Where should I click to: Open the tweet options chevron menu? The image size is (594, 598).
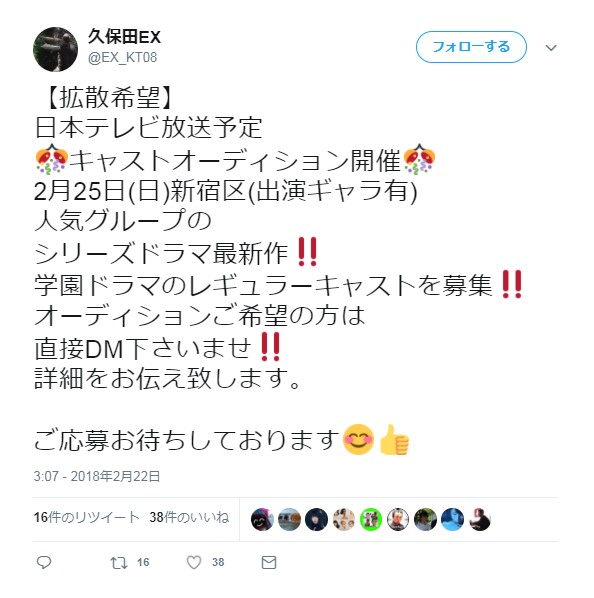pyautogui.click(x=551, y=48)
